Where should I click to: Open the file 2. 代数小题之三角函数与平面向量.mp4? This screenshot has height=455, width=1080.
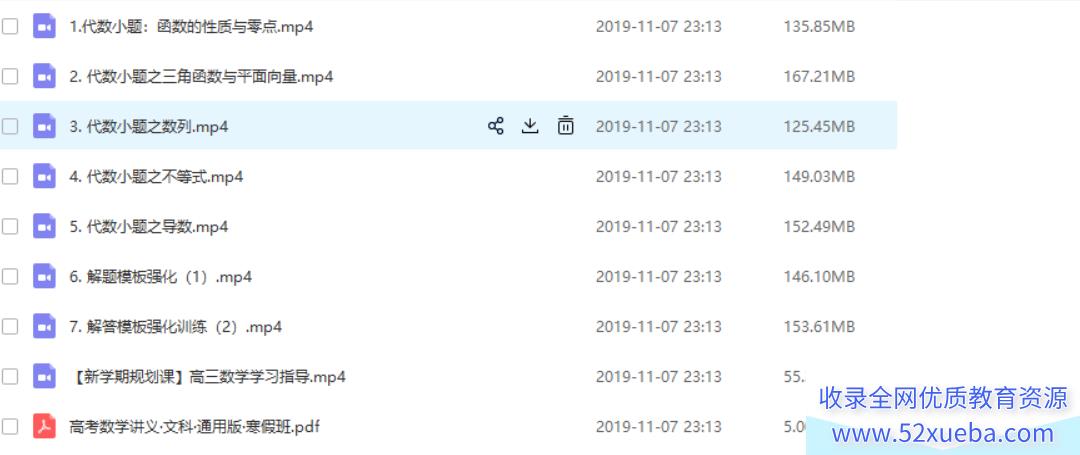pos(201,76)
